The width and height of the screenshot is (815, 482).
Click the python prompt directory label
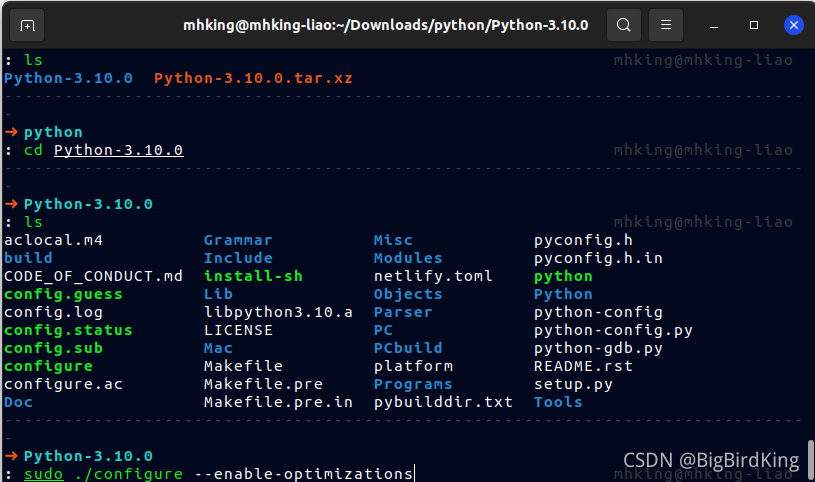tap(54, 132)
